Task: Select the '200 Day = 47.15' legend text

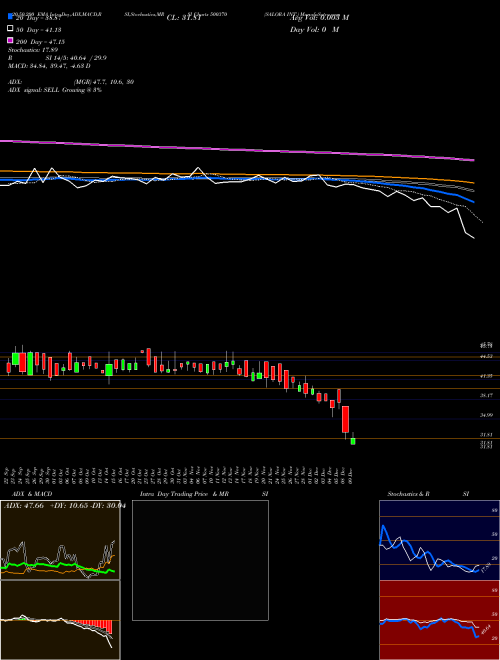Action: [x=40, y=42]
